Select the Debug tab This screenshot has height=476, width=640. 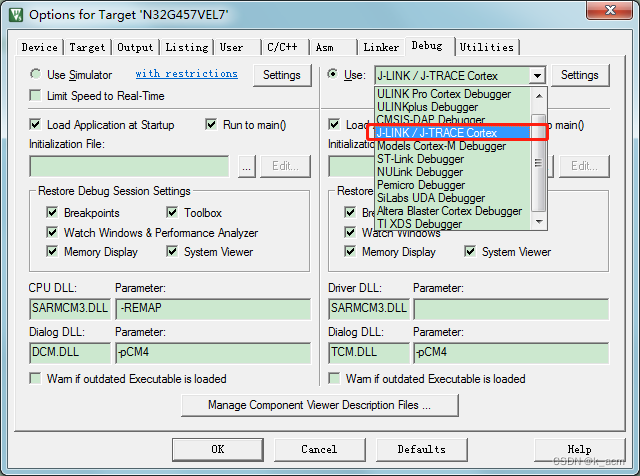(427, 46)
